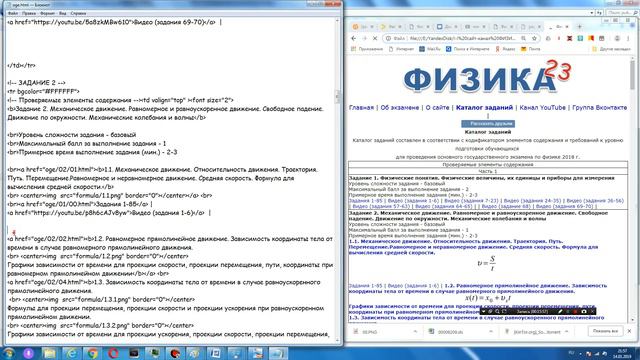Click the Каталог заданий navigation link
640x360 pixels.
click(x=484, y=108)
